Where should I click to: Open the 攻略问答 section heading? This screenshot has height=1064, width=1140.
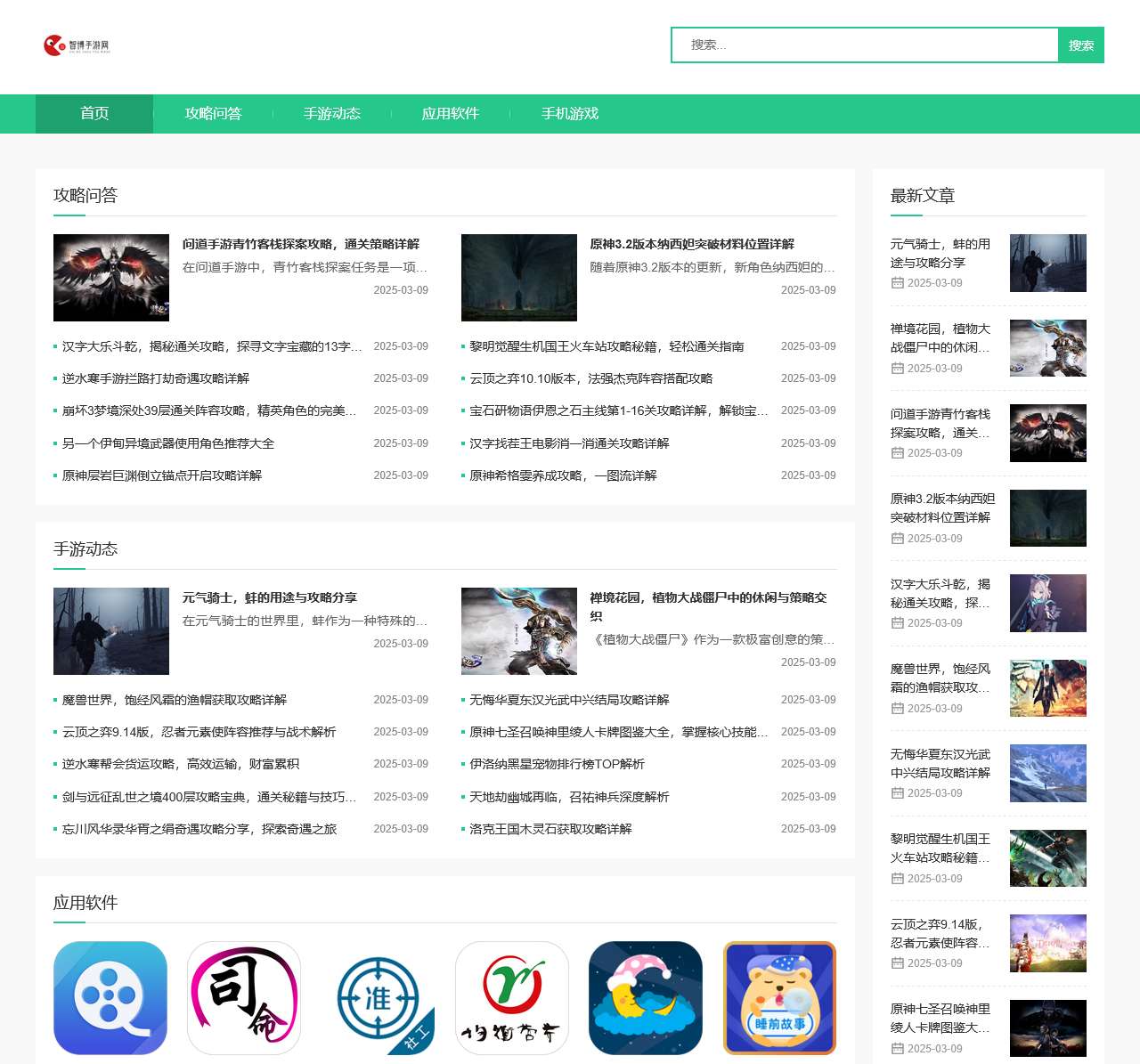coord(85,195)
